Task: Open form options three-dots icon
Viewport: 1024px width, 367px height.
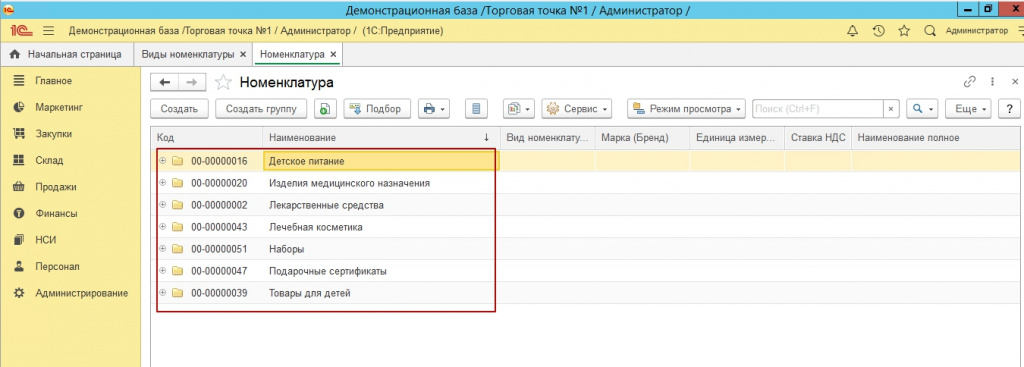Action: (993, 82)
